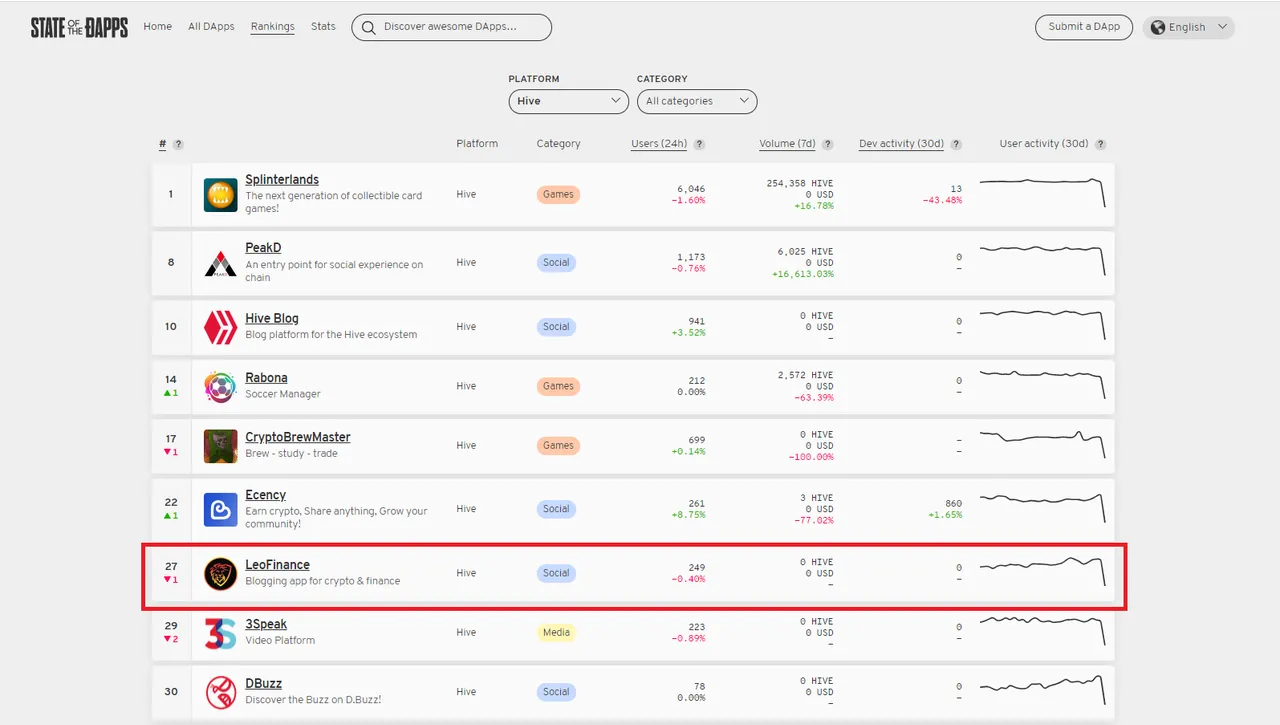Sort by the # rank column
The image size is (1280, 725).
pos(162,144)
